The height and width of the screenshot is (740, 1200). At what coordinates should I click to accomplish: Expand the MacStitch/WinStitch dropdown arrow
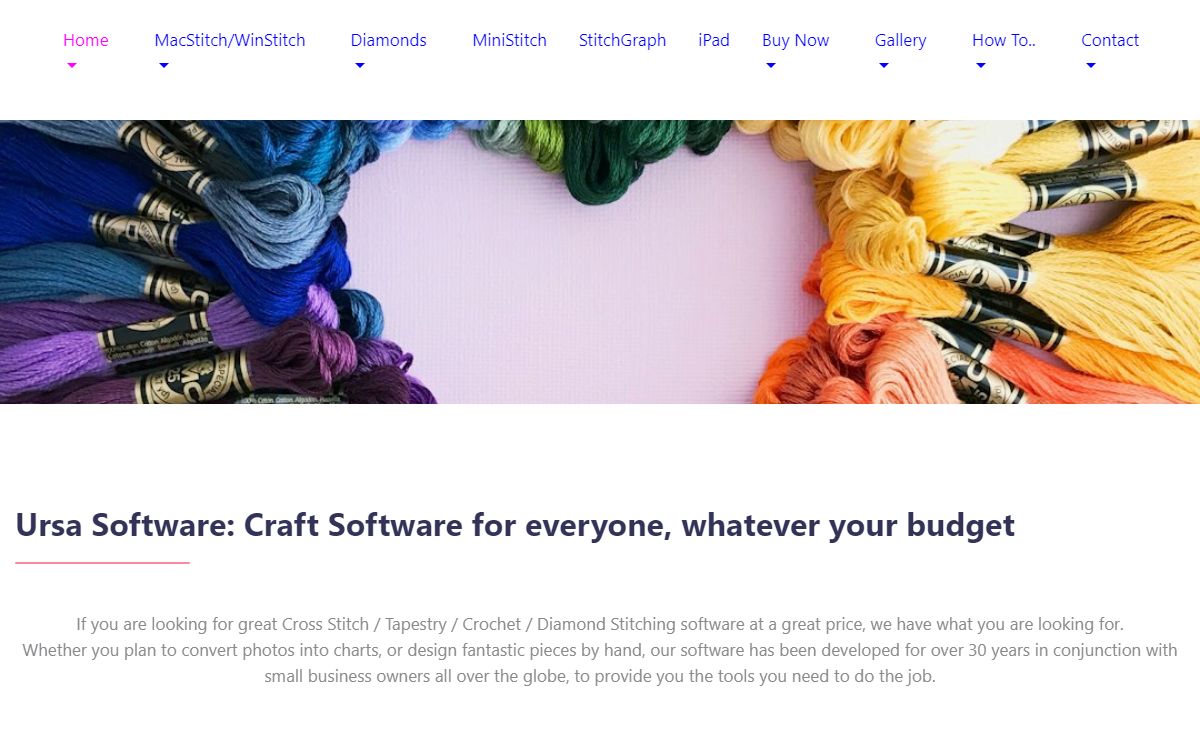(x=164, y=66)
